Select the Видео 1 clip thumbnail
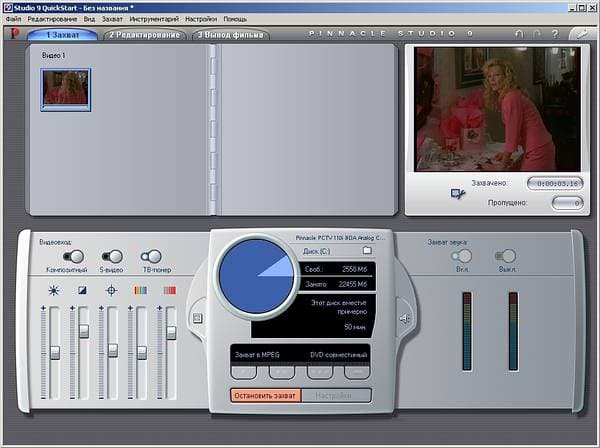 66,90
